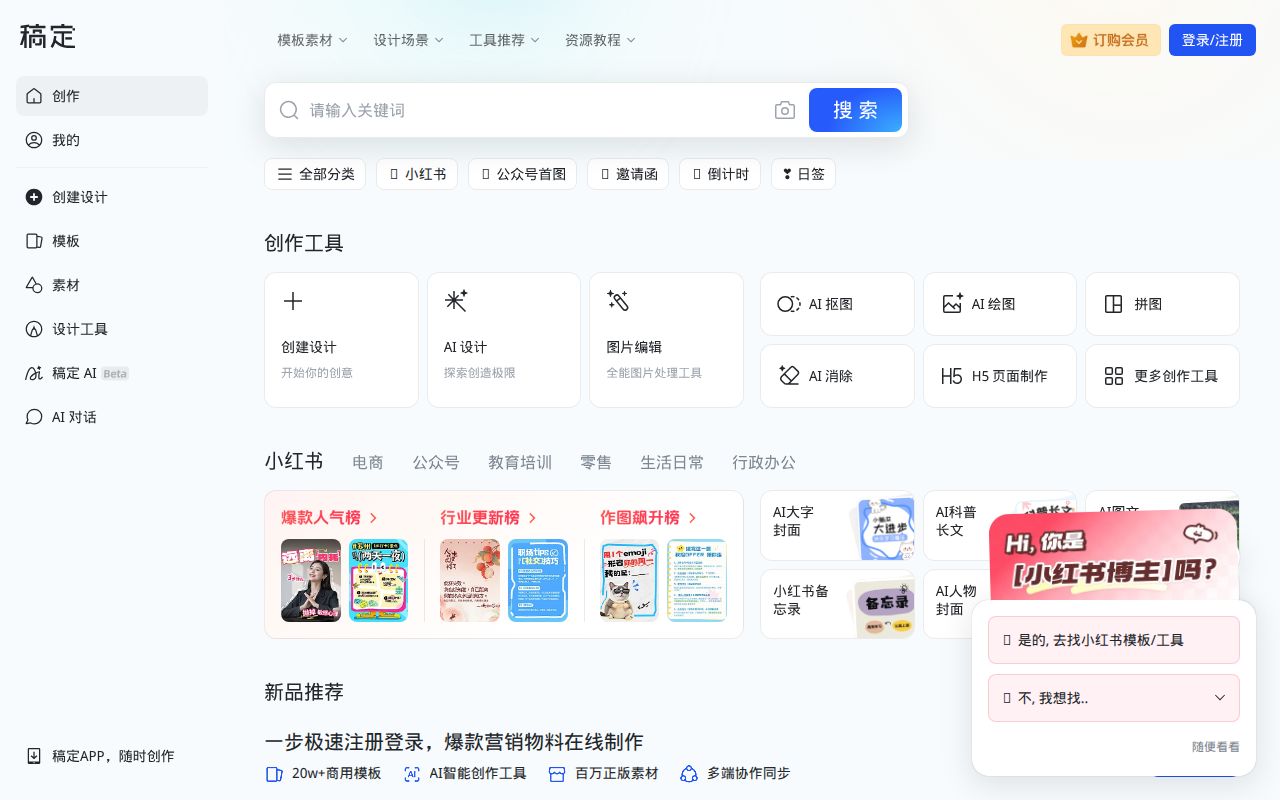This screenshot has height=800, width=1280.
Task: Open 全部分类 category list
Action: (315, 174)
